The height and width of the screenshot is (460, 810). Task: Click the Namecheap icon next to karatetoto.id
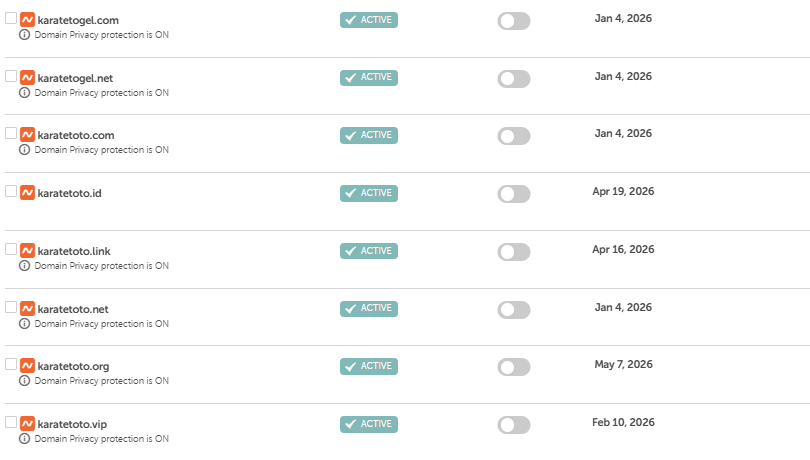click(27, 192)
